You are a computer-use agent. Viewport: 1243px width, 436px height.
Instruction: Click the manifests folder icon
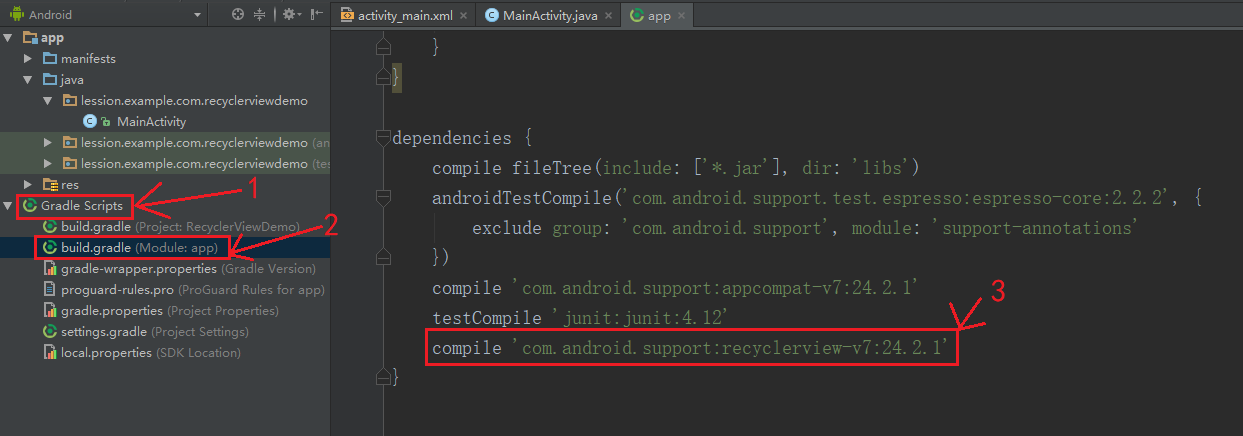[50, 58]
